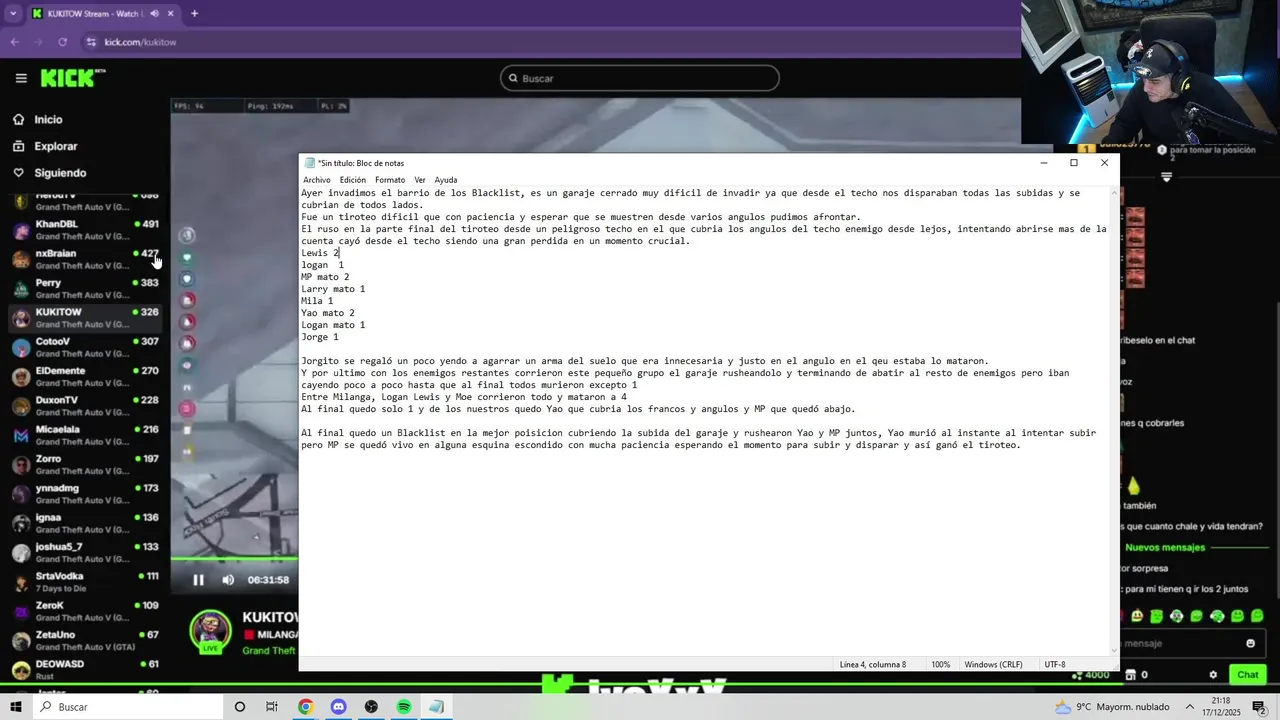The height and width of the screenshot is (720, 1280).
Task: Open SrtaVodka channel in sidebar
Action: coord(84,581)
